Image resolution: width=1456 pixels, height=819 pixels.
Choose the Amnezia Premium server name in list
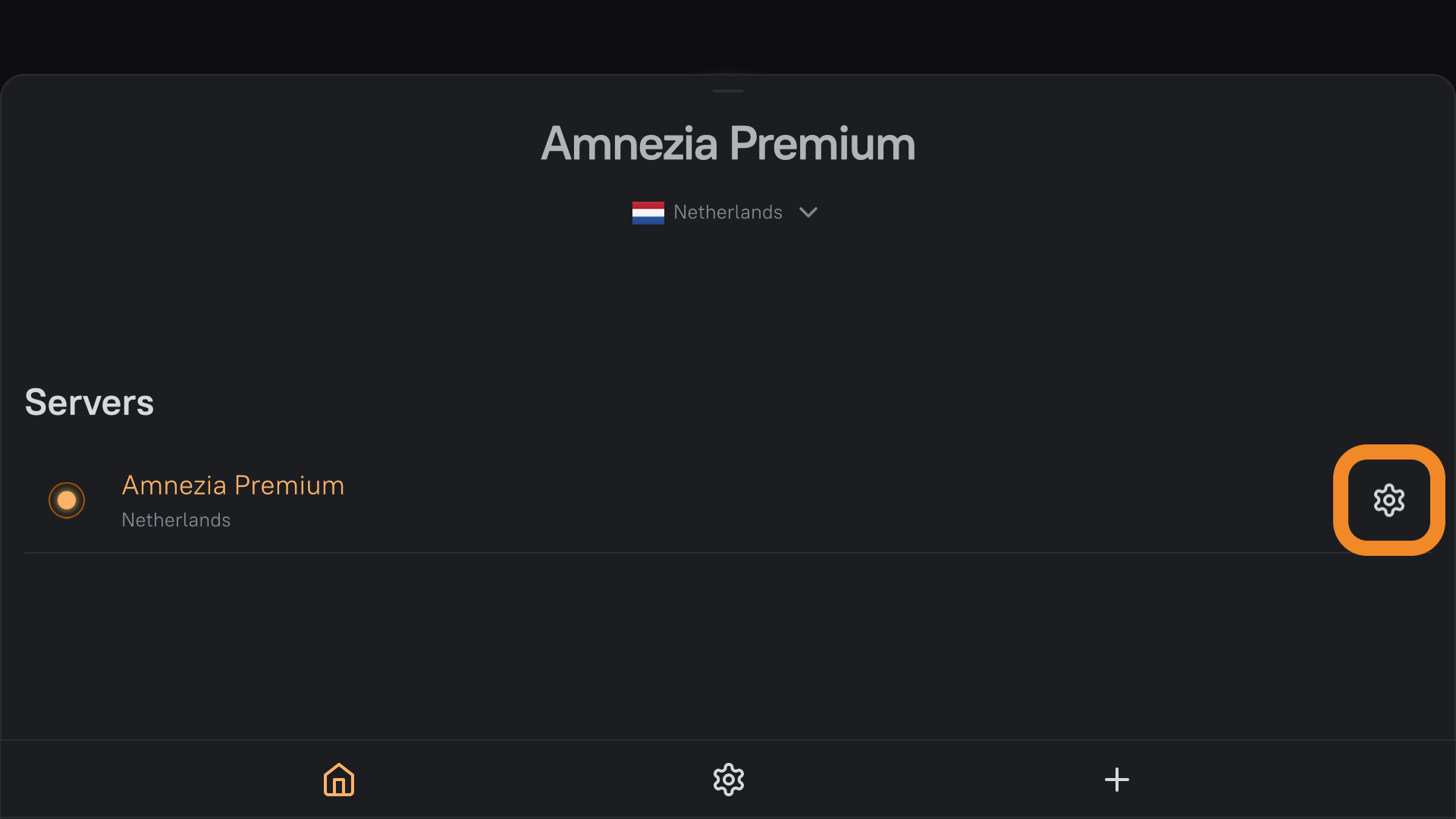tap(233, 485)
